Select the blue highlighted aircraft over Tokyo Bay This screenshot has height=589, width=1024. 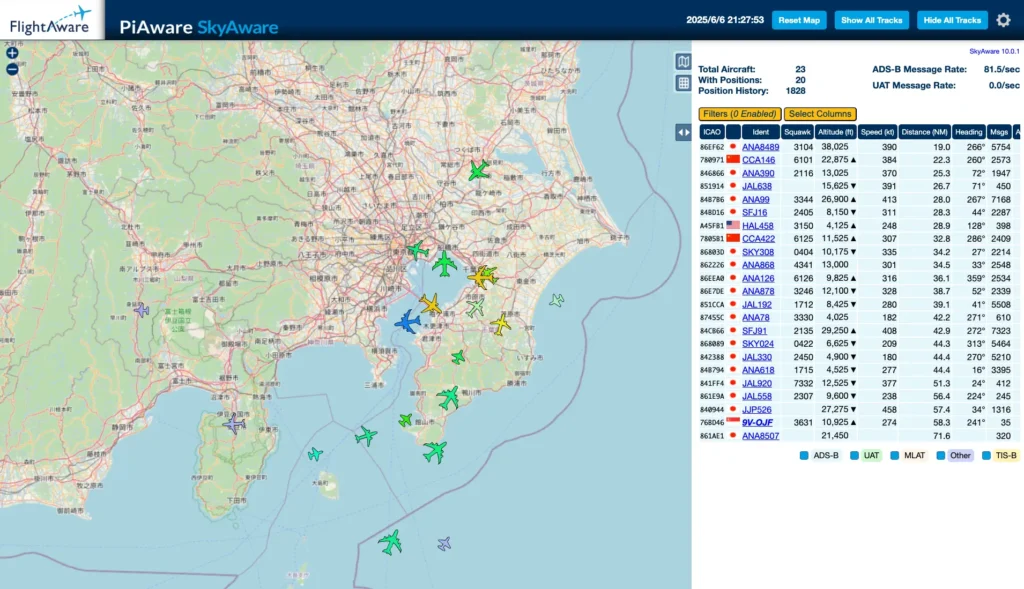pos(408,322)
